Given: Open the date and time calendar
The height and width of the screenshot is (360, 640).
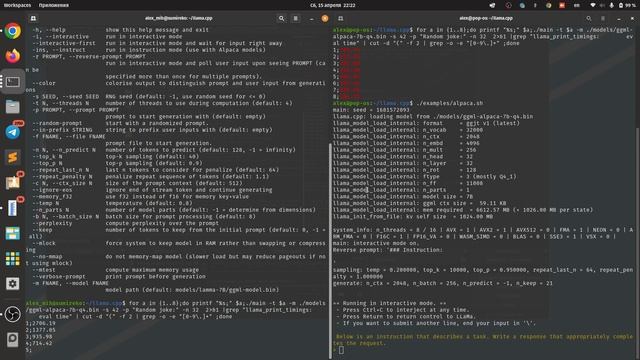Looking at the screenshot, I should [333, 5].
